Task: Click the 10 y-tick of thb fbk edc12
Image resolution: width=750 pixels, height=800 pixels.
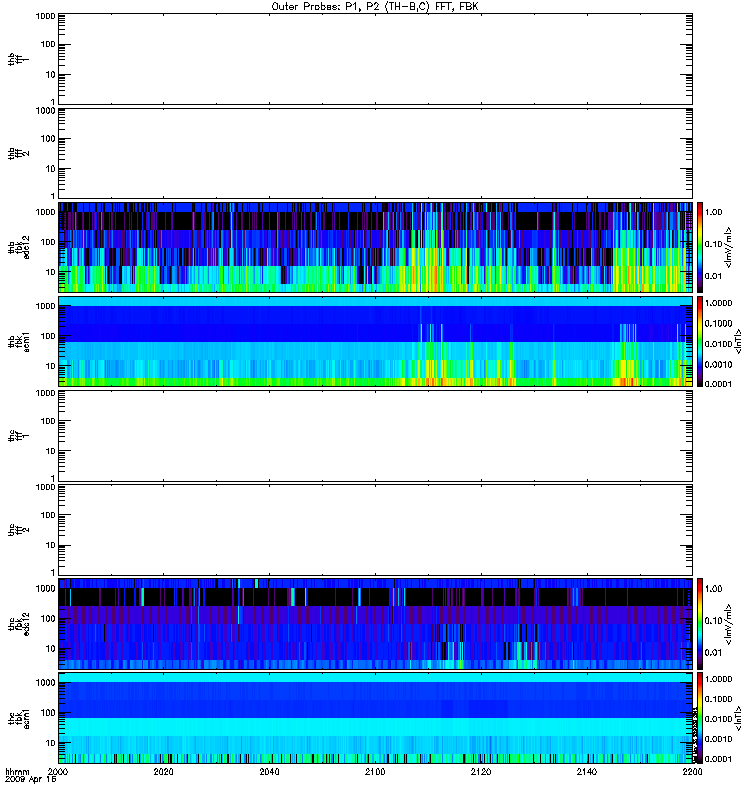Action: click(x=51, y=272)
